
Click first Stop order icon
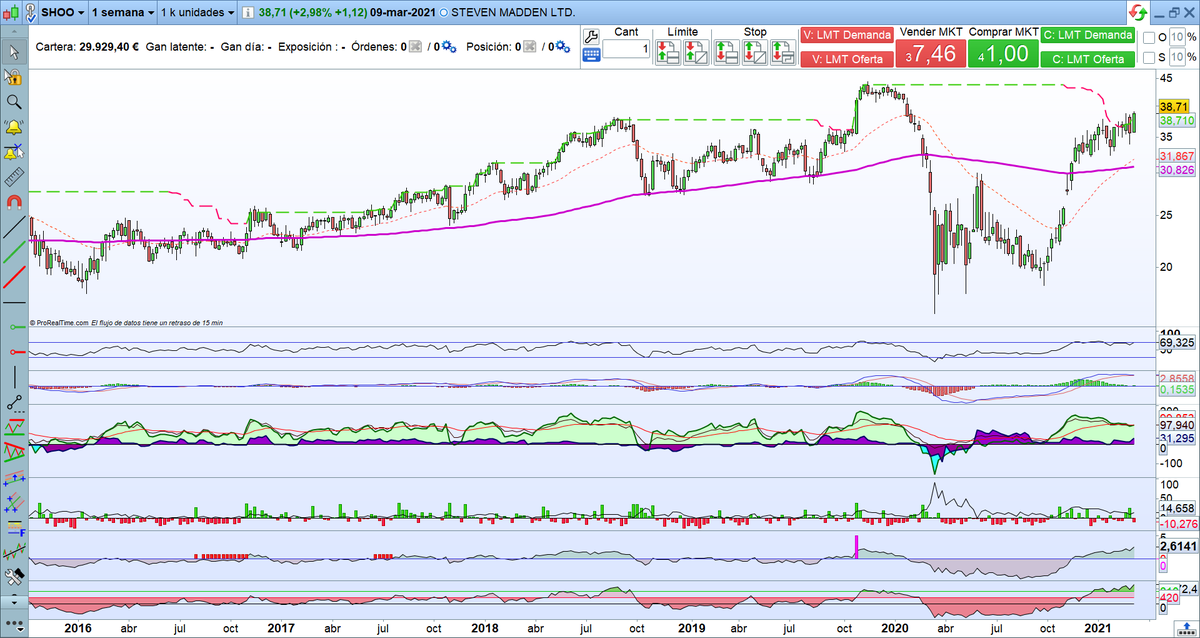[727, 53]
